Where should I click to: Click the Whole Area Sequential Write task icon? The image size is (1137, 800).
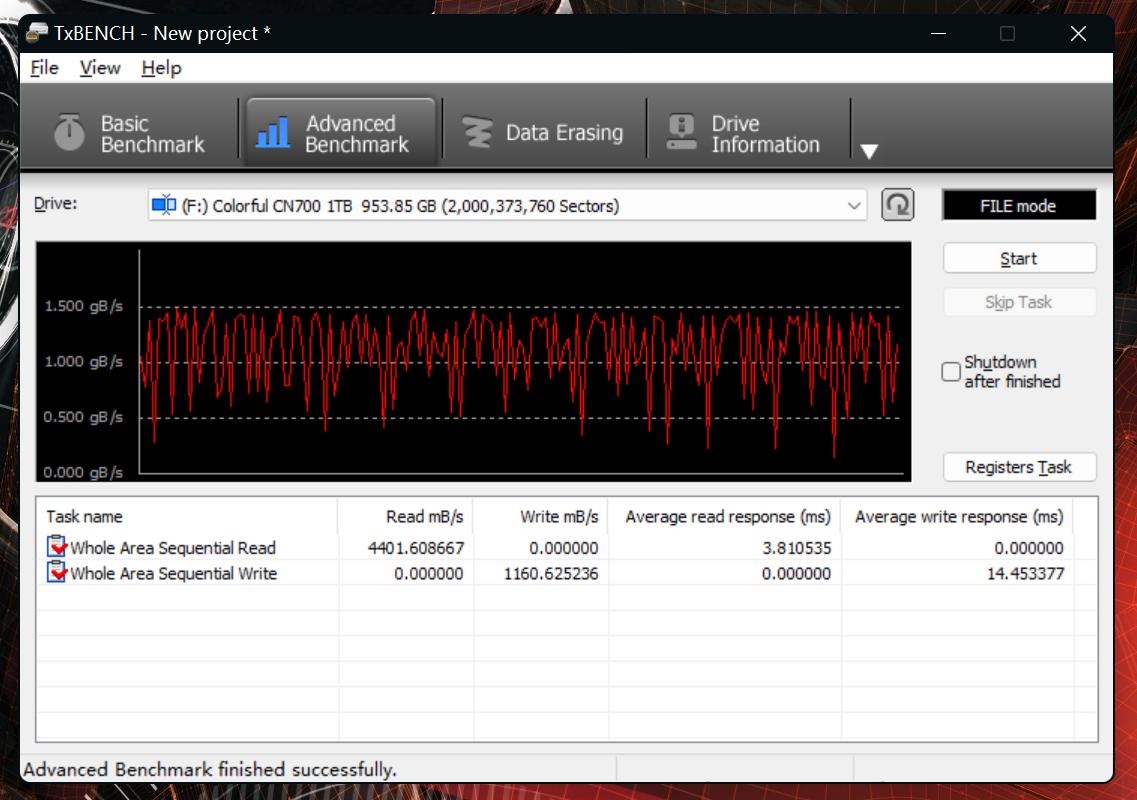(x=57, y=573)
